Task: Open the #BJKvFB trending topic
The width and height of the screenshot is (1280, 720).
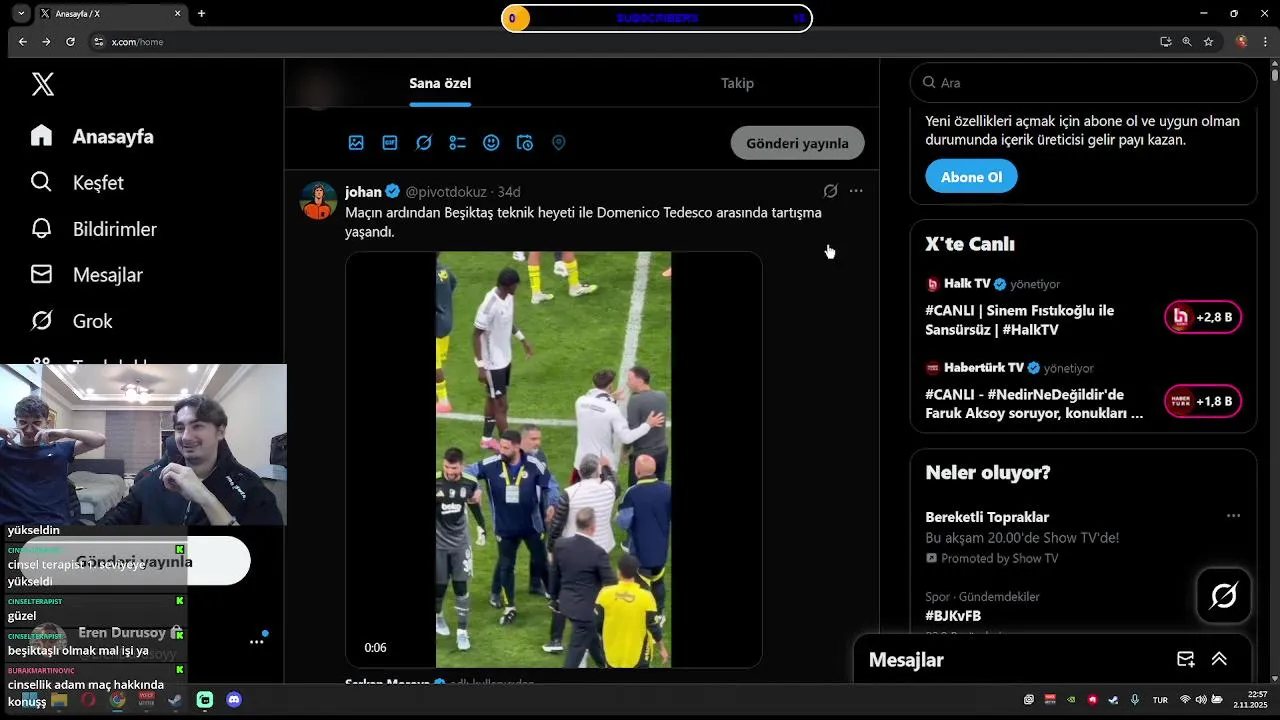Action: coord(953,616)
